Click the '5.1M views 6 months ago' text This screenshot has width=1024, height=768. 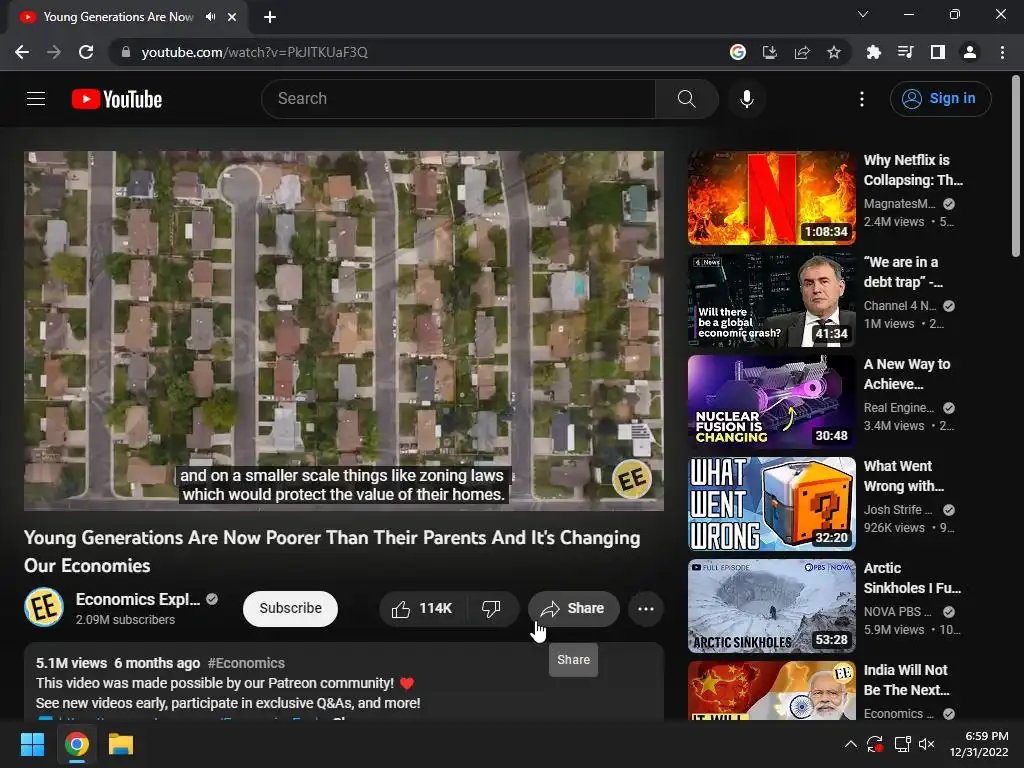point(118,663)
